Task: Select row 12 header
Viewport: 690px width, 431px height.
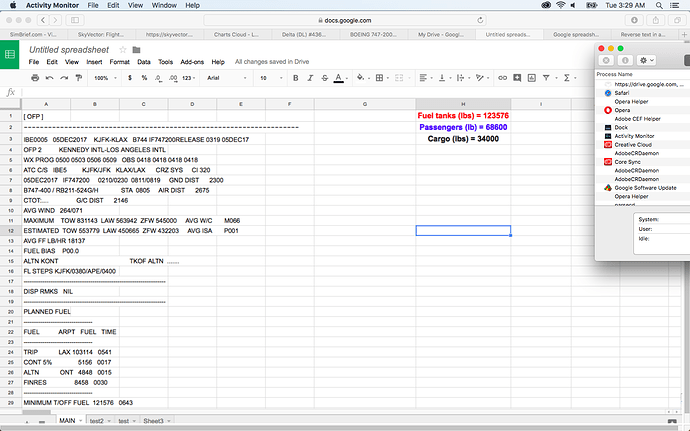Action: click(x=11, y=231)
